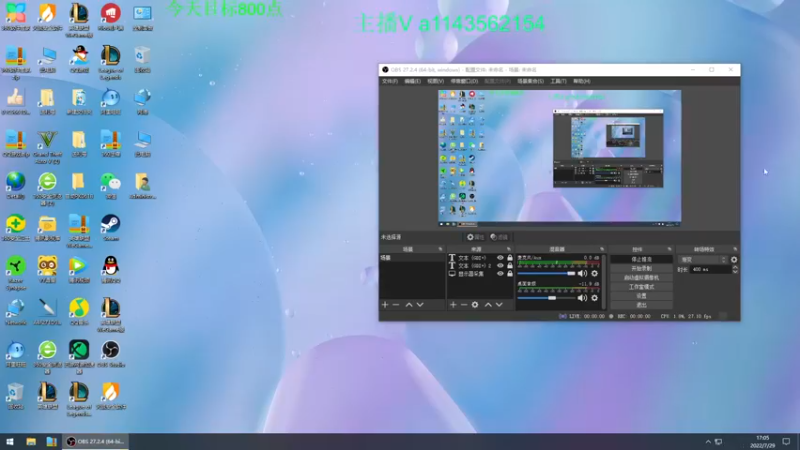Open 视图(V) menu in OBS

(x=435, y=81)
